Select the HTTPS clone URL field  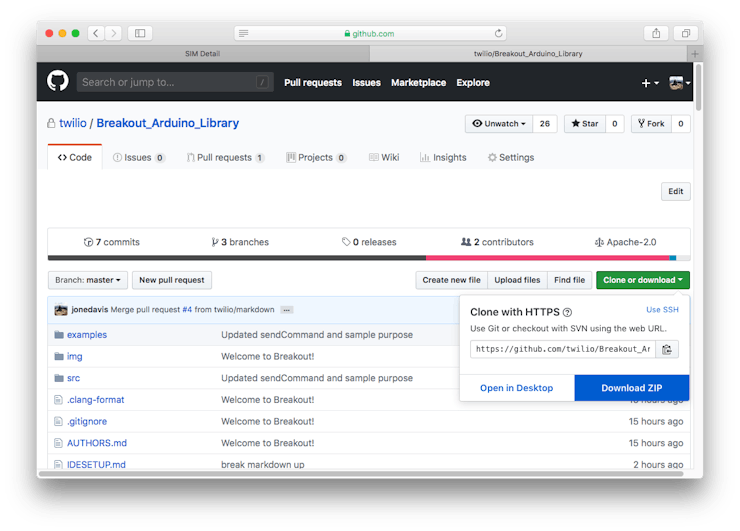[x=563, y=349]
